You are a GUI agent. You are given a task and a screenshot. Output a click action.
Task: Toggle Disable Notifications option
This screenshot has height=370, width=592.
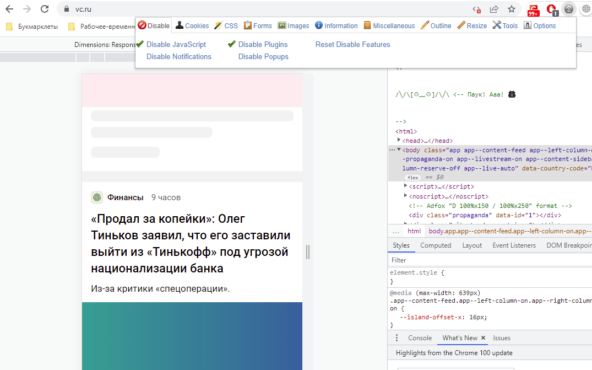(x=179, y=57)
